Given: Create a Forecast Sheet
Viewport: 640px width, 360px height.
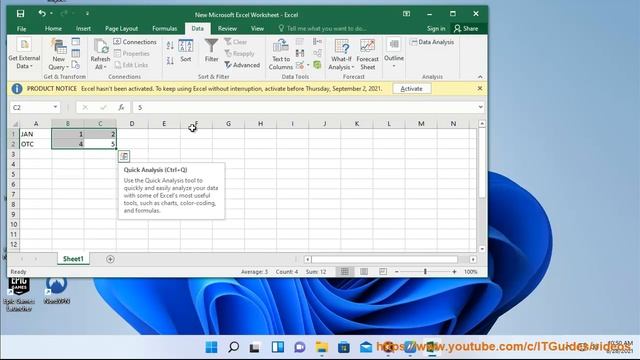Looking at the screenshot, I should (367, 54).
